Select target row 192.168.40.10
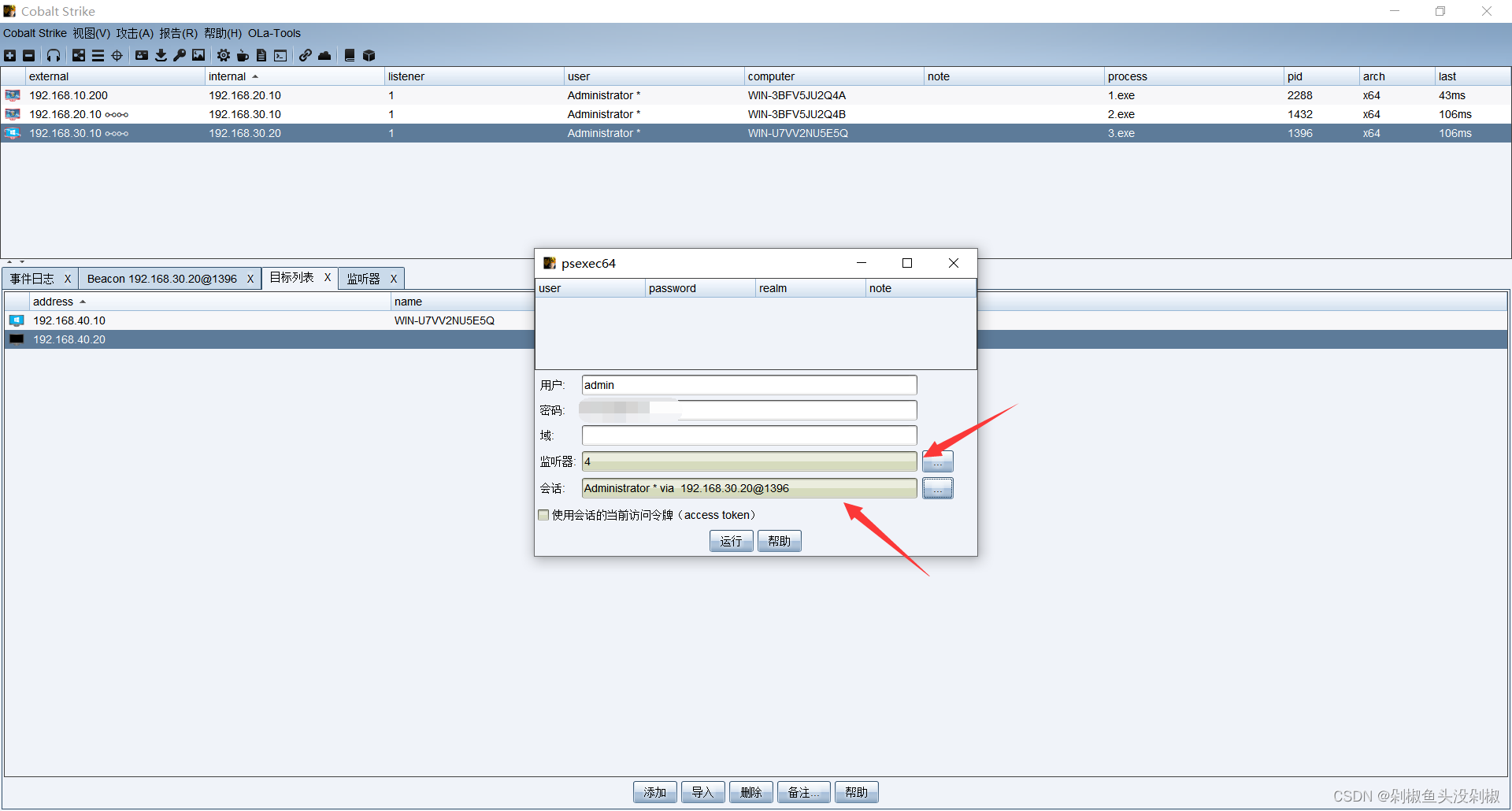The image size is (1512, 811). (269, 320)
